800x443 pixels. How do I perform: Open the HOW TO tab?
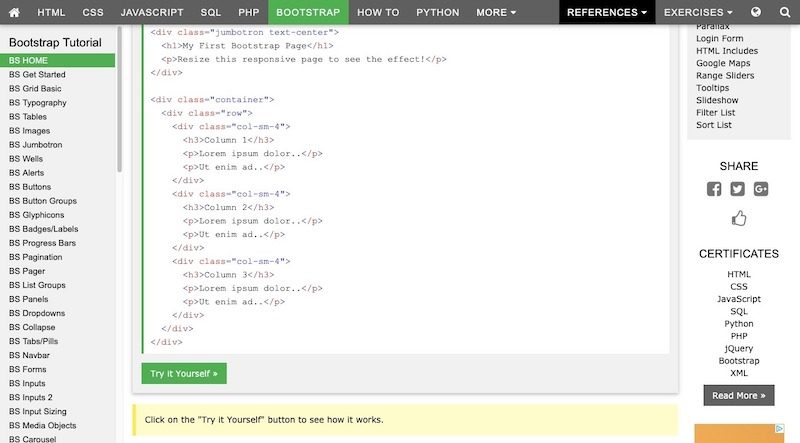[378, 12]
